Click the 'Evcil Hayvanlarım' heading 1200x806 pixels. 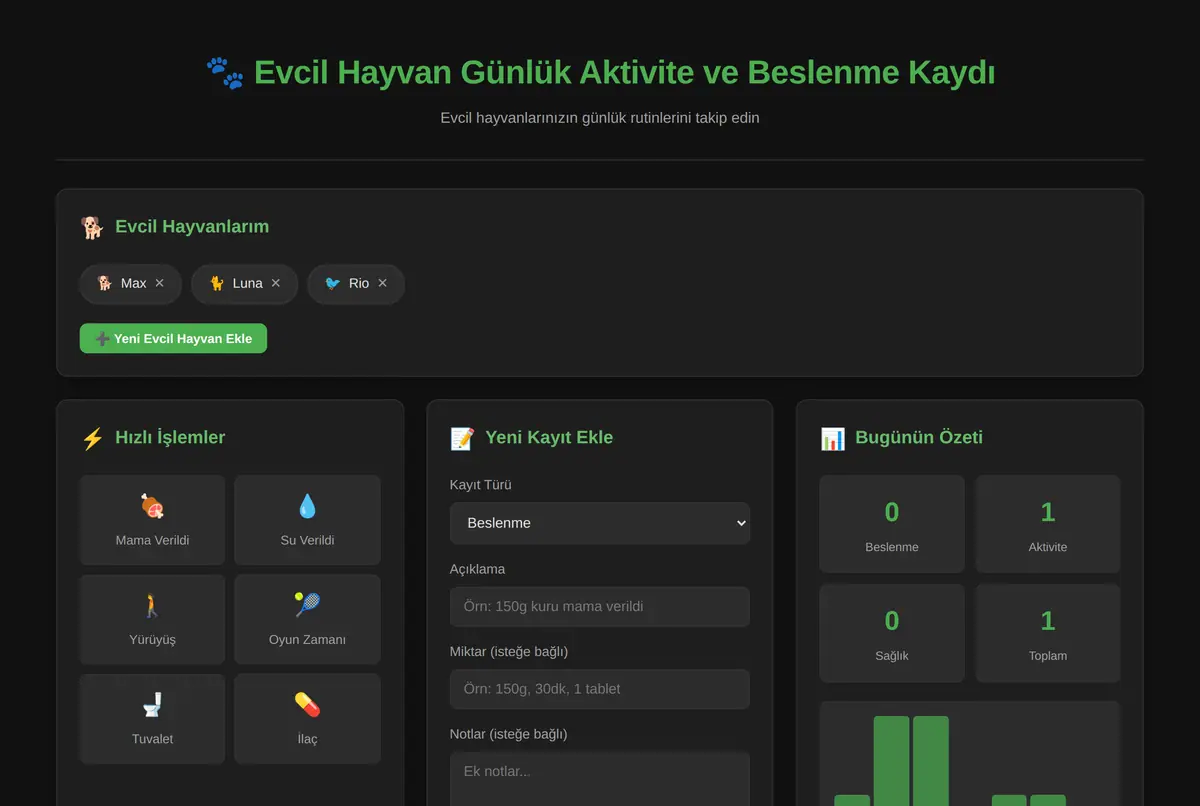(192, 226)
